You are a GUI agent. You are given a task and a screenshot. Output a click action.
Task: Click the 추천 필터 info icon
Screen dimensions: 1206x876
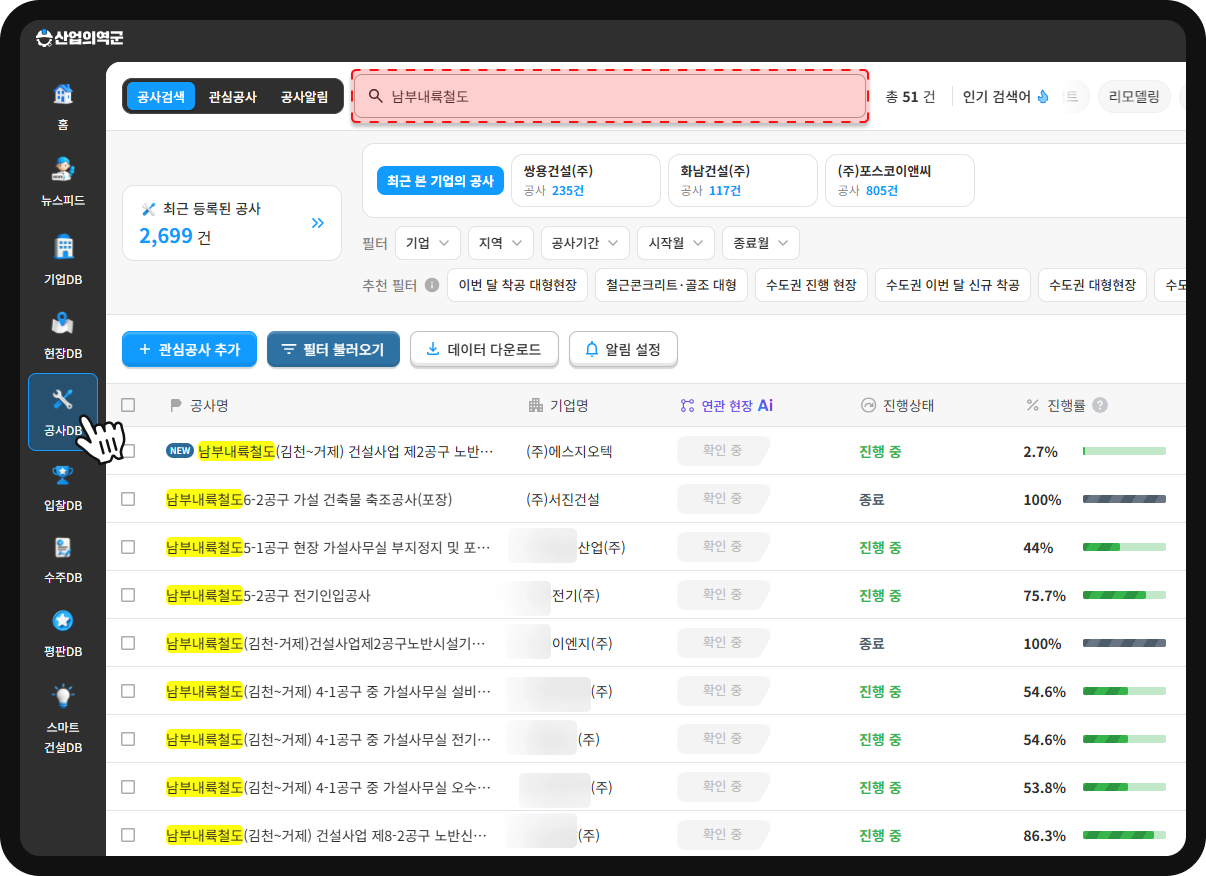[x=432, y=285]
